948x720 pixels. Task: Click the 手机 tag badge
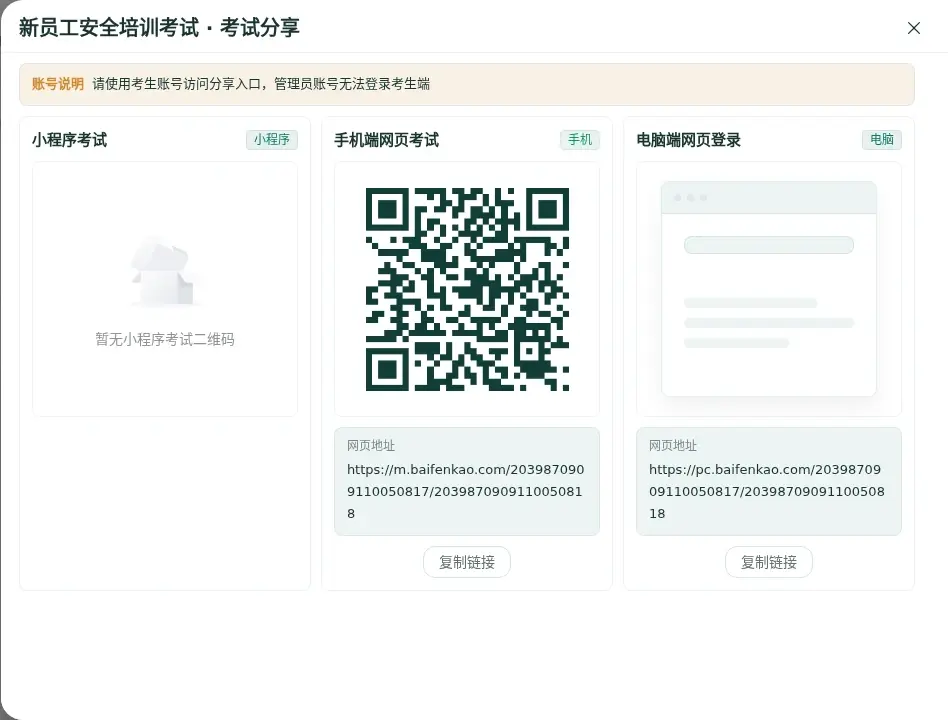[x=580, y=140]
